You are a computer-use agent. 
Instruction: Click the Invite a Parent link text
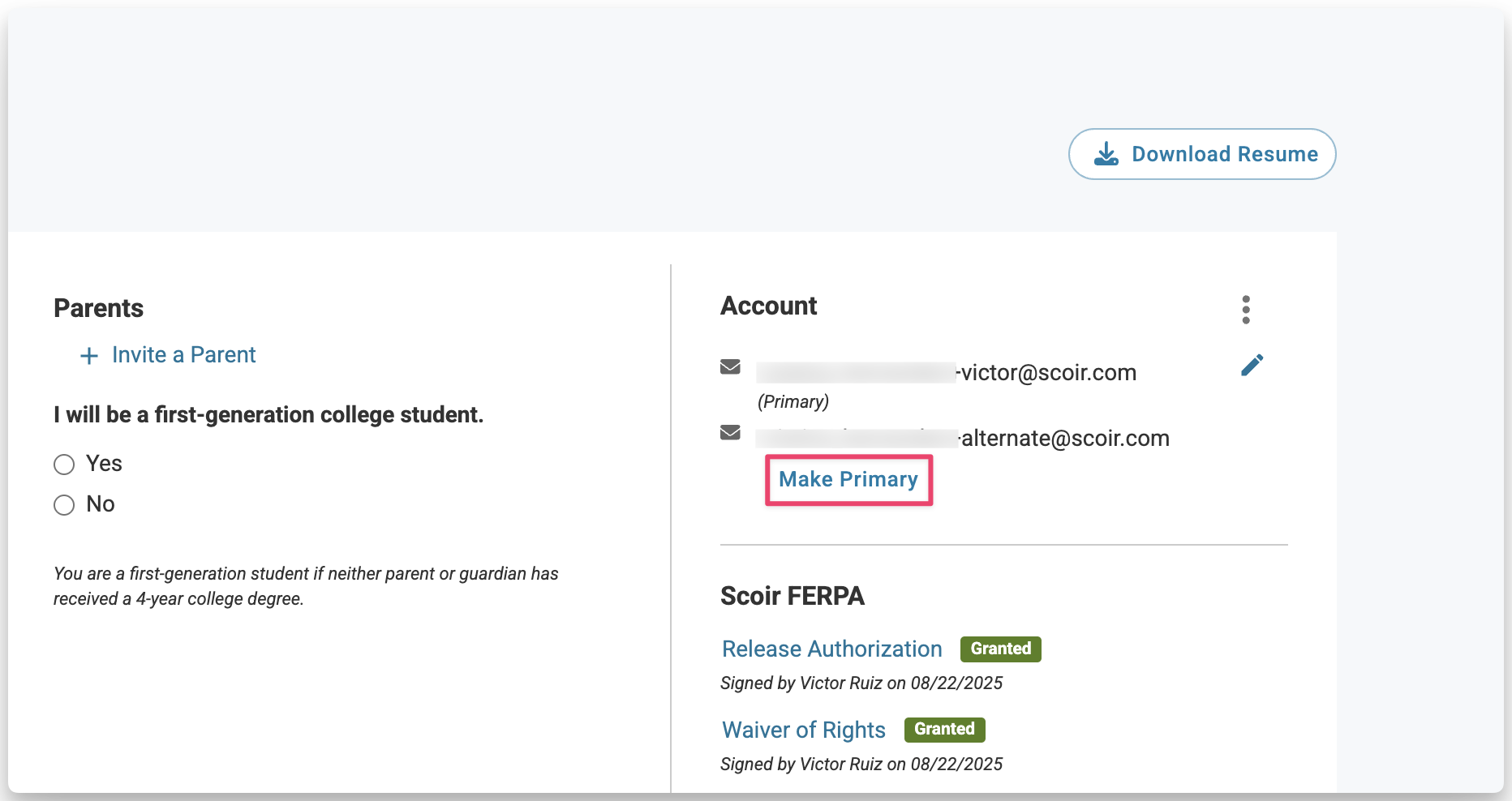(x=183, y=355)
